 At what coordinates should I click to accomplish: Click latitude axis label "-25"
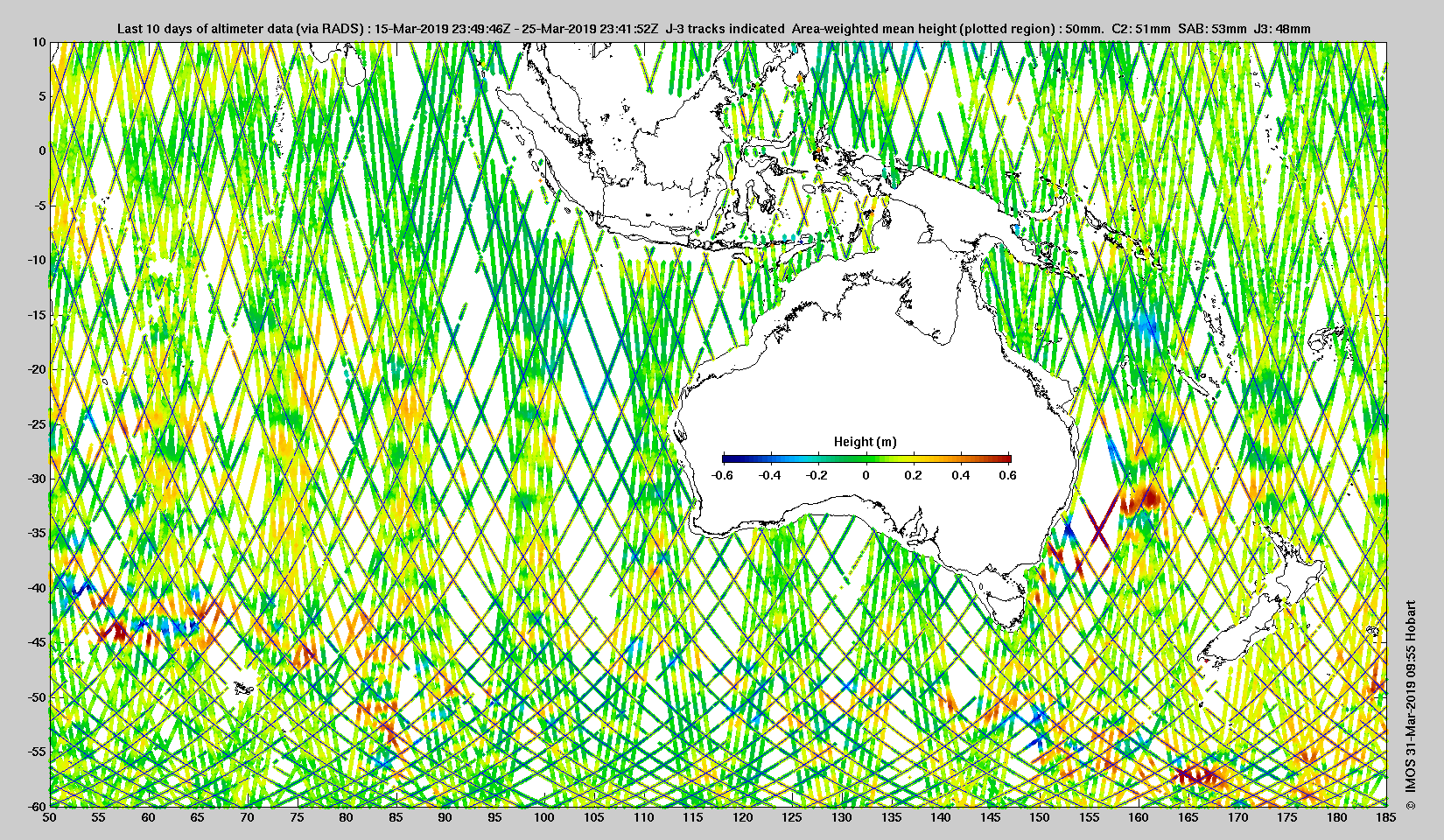[37, 423]
